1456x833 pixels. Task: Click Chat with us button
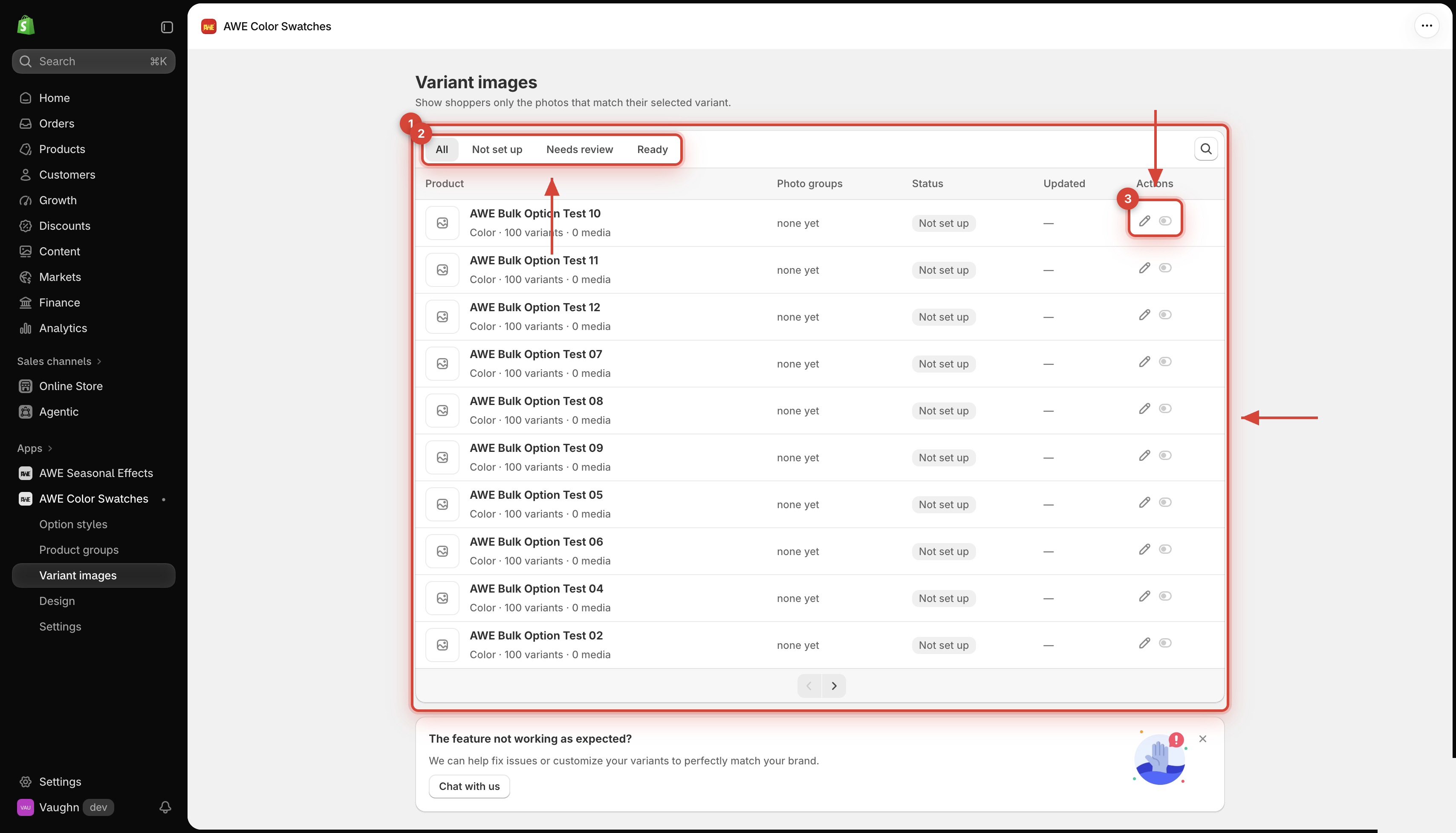click(x=469, y=786)
